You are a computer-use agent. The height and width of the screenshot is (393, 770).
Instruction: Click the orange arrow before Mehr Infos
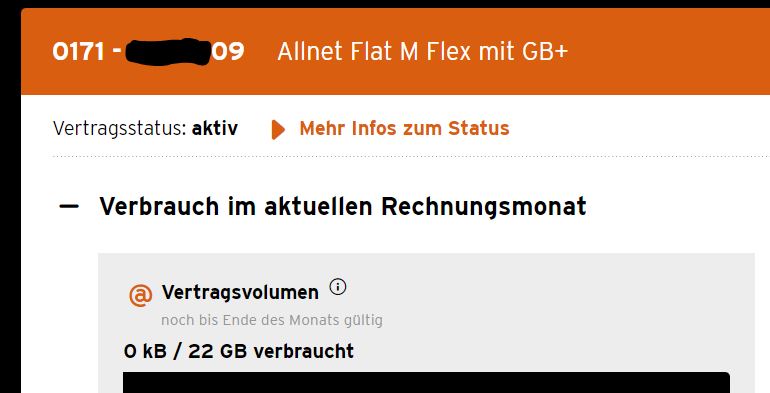tap(278, 130)
